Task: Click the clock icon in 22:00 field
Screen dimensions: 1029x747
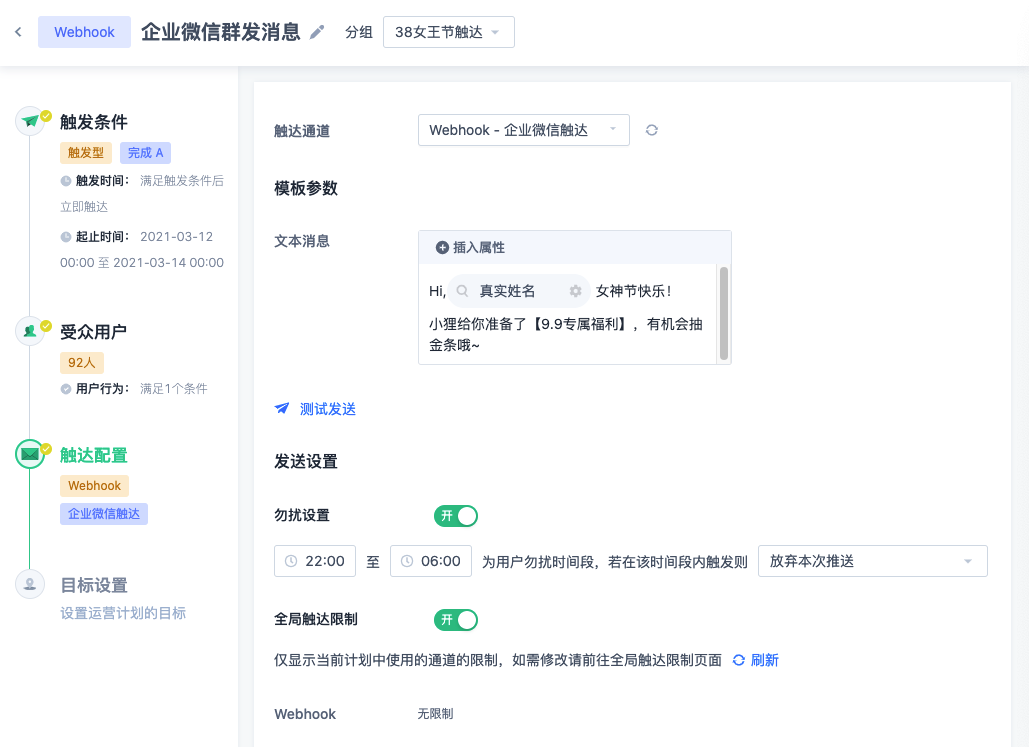Action: pyautogui.click(x=291, y=561)
